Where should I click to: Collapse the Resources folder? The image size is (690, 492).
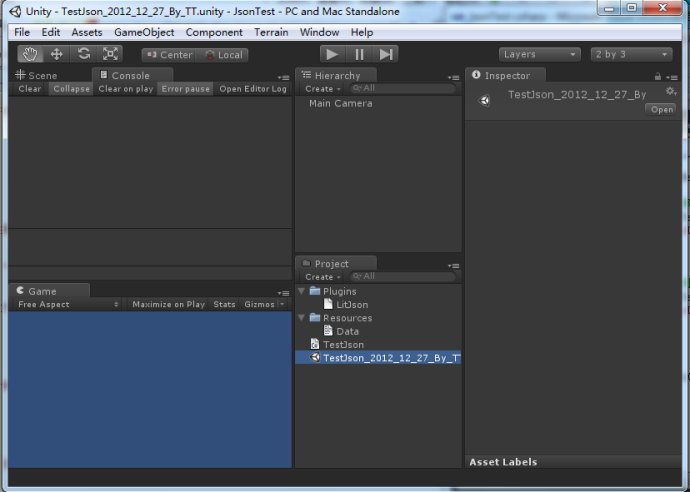pos(302,317)
